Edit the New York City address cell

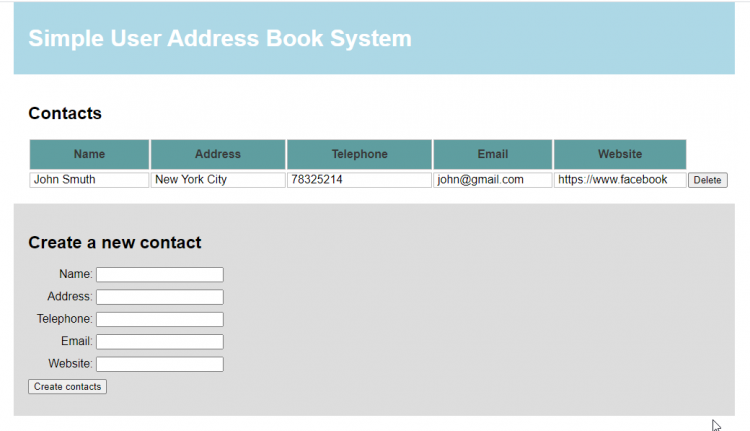click(x=218, y=180)
